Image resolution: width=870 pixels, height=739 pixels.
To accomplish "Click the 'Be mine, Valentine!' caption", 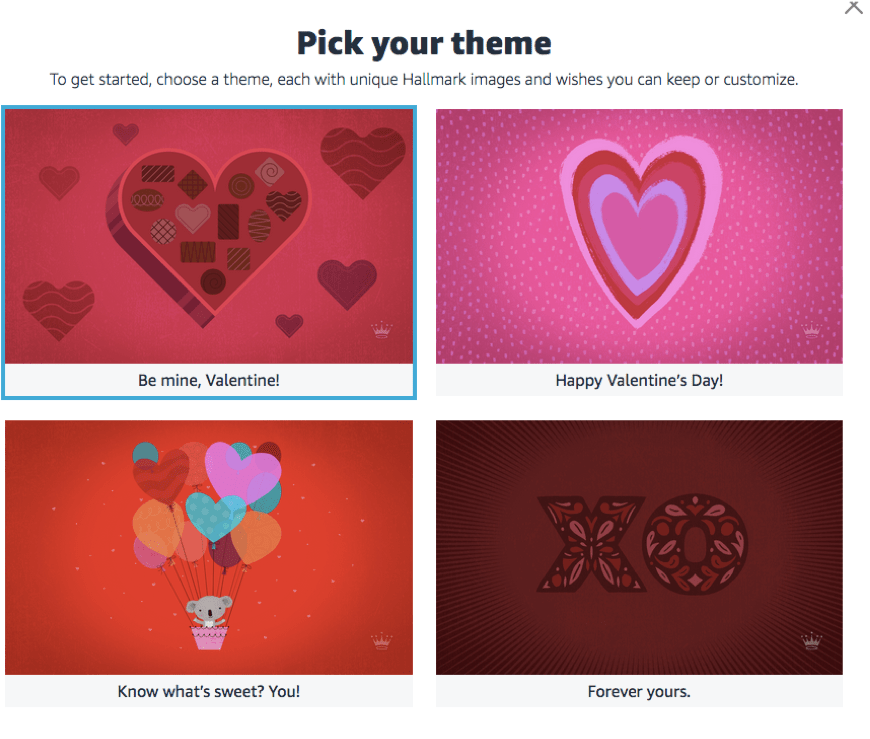I will [208, 380].
